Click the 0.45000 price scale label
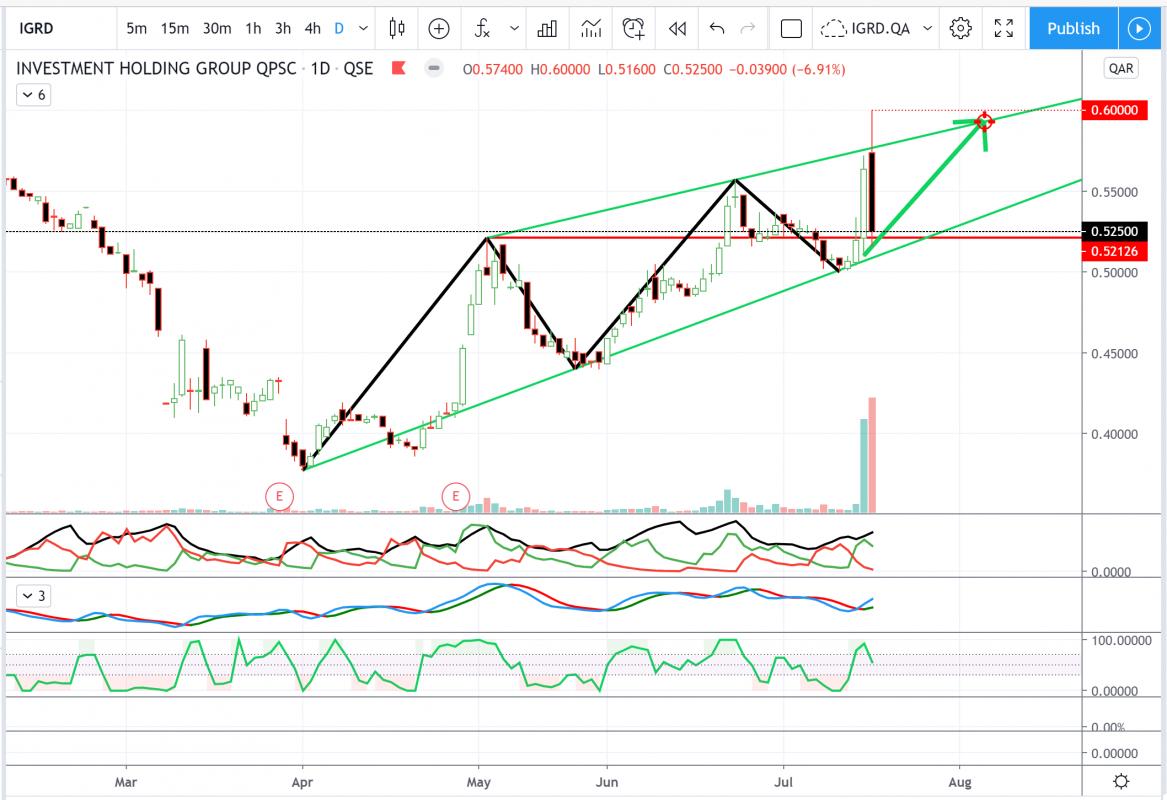 point(1114,353)
